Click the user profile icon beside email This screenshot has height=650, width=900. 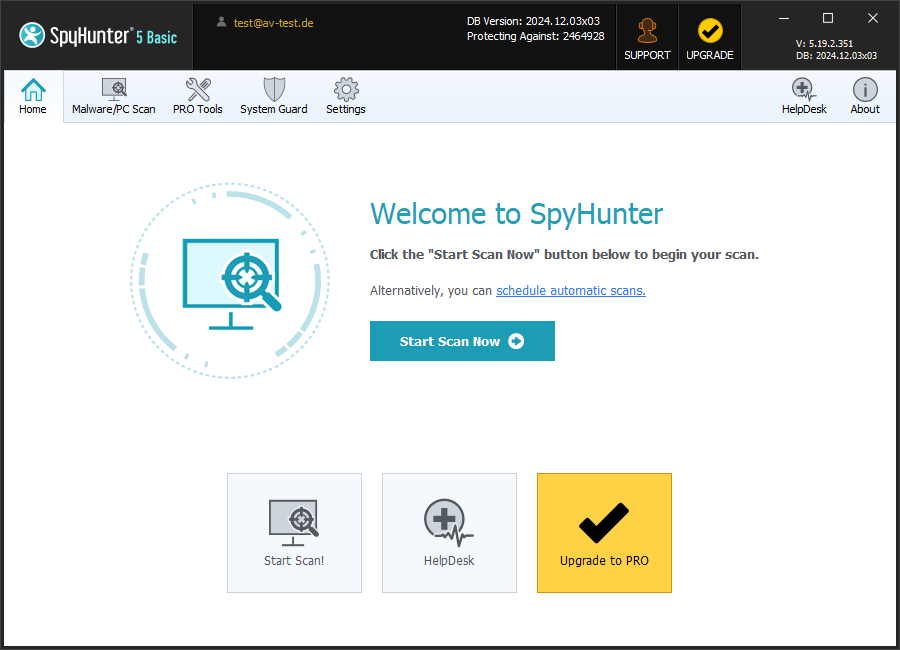(222, 22)
